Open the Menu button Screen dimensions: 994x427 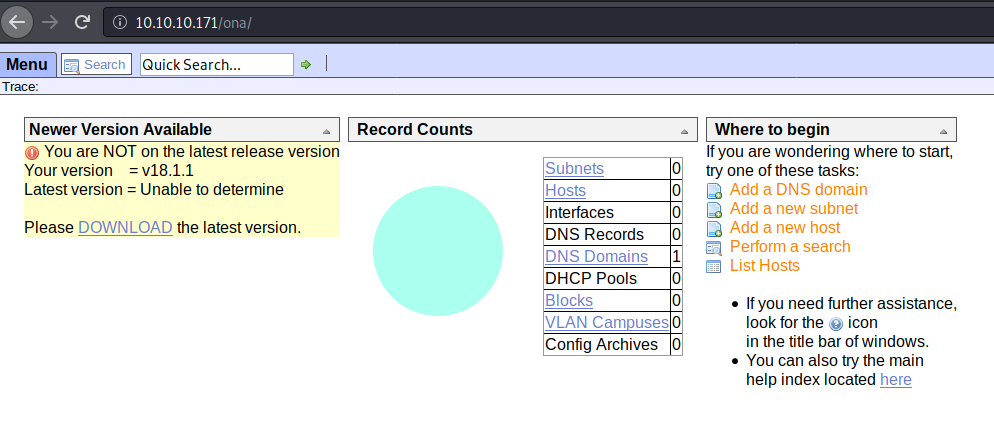(x=27, y=65)
